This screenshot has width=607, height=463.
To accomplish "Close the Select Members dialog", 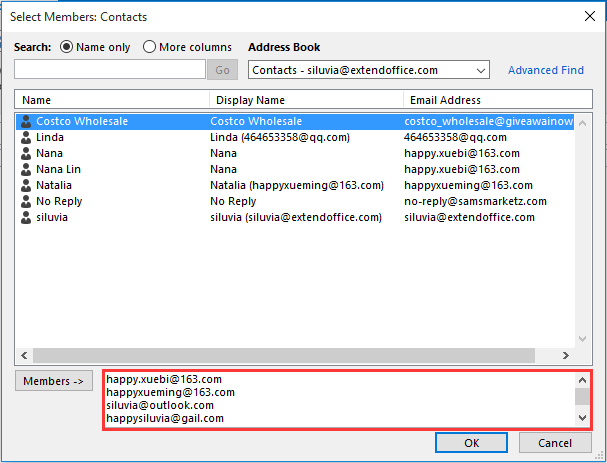I will [x=587, y=14].
